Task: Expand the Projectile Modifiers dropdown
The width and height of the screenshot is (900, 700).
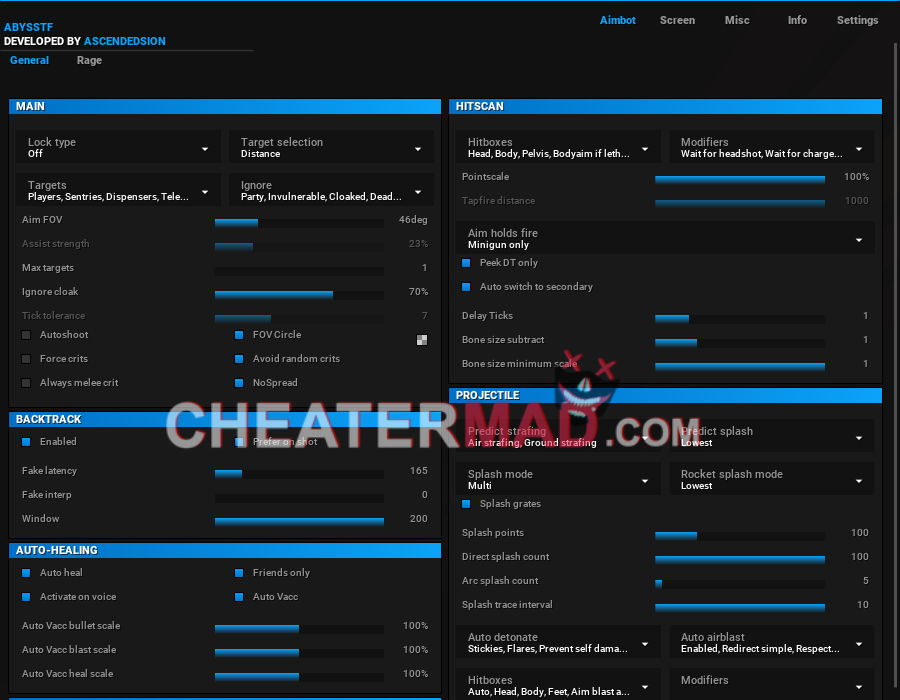Action: [x=771, y=685]
